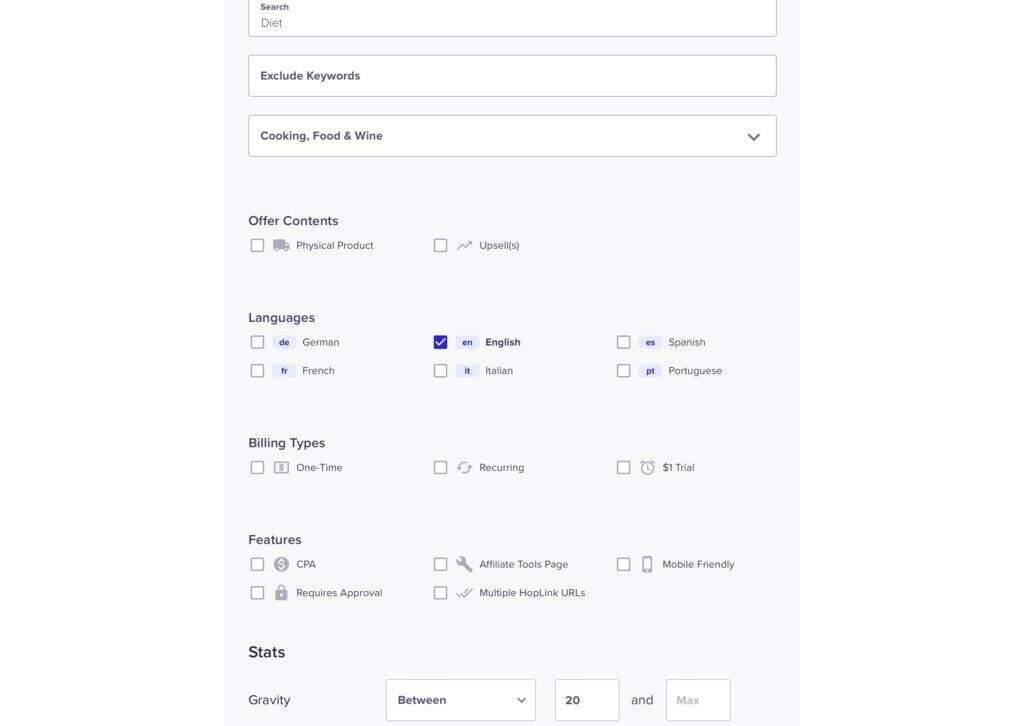1024x726 pixels.
Task: Click the clock icon for $1 Trial
Action: (647, 467)
